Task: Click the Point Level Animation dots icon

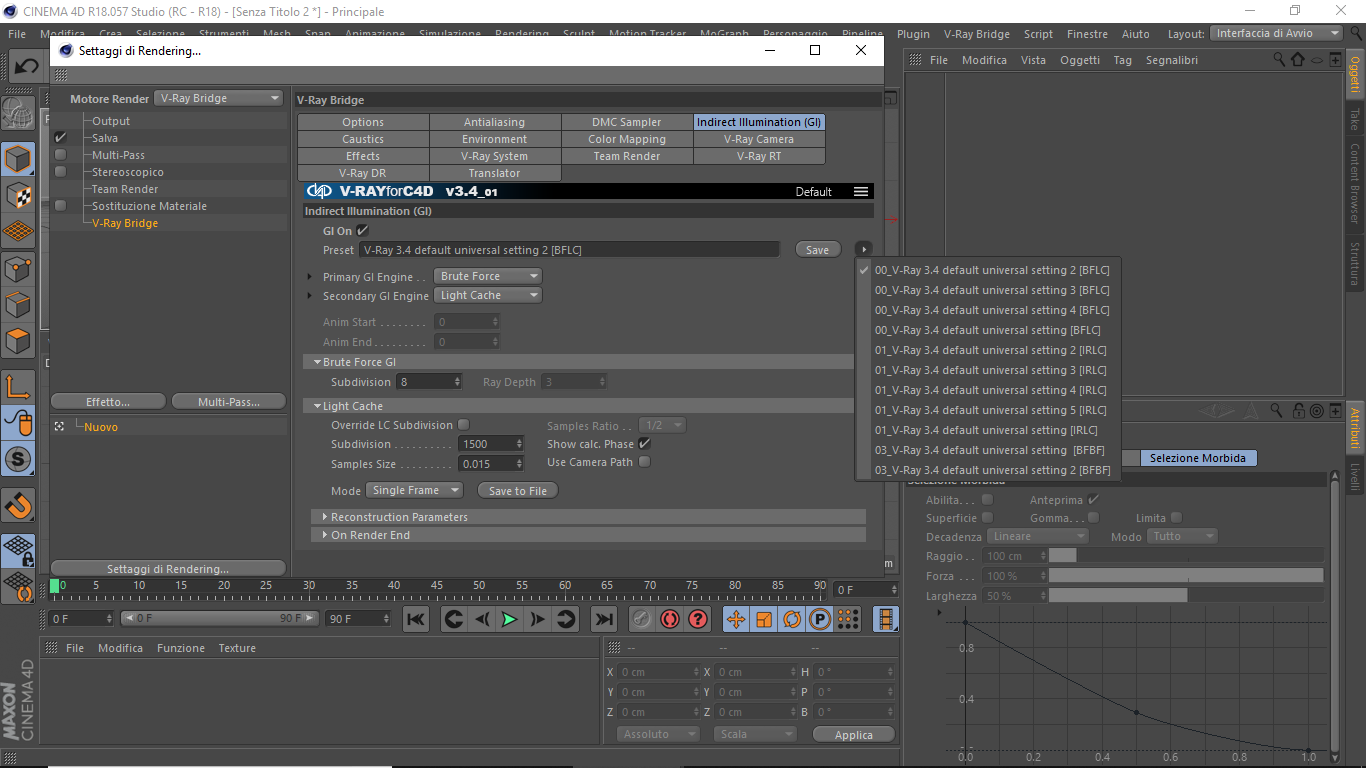Action: [848, 619]
